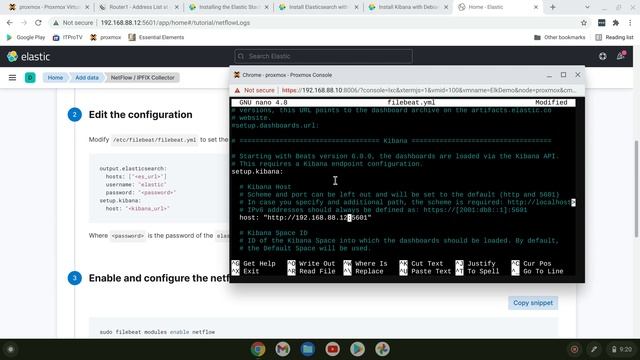The width and height of the screenshot is (640, 360).
Task: Go back in browser history
Action: pos(10,23)
